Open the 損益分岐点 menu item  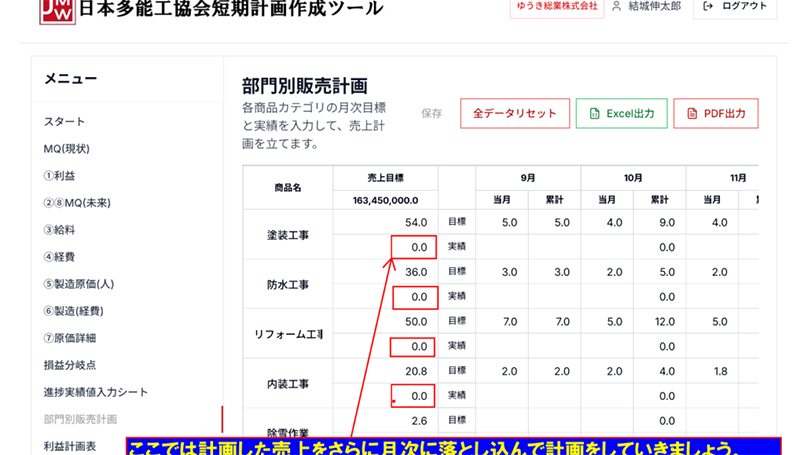[x=70, y=365]
